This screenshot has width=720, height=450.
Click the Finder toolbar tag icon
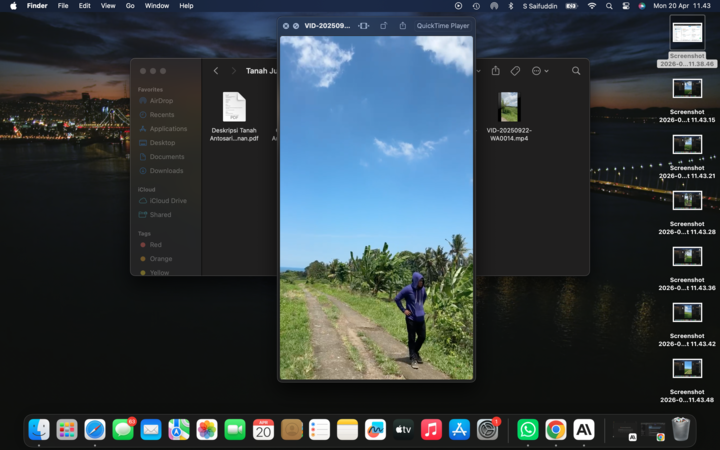pyautogui.click(x=515, y=71)
